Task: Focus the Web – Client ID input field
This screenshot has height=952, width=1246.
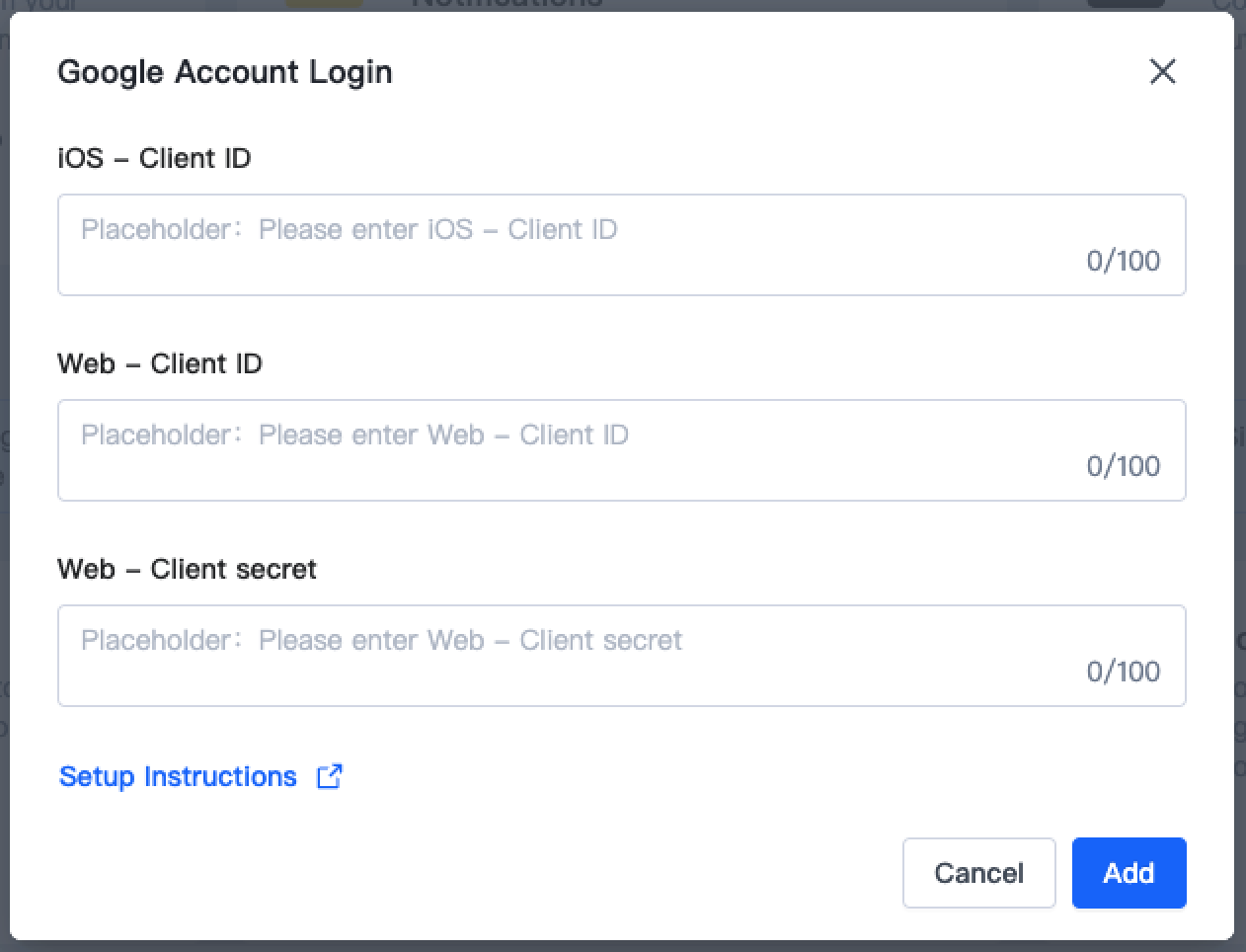Action: [621, 450]
